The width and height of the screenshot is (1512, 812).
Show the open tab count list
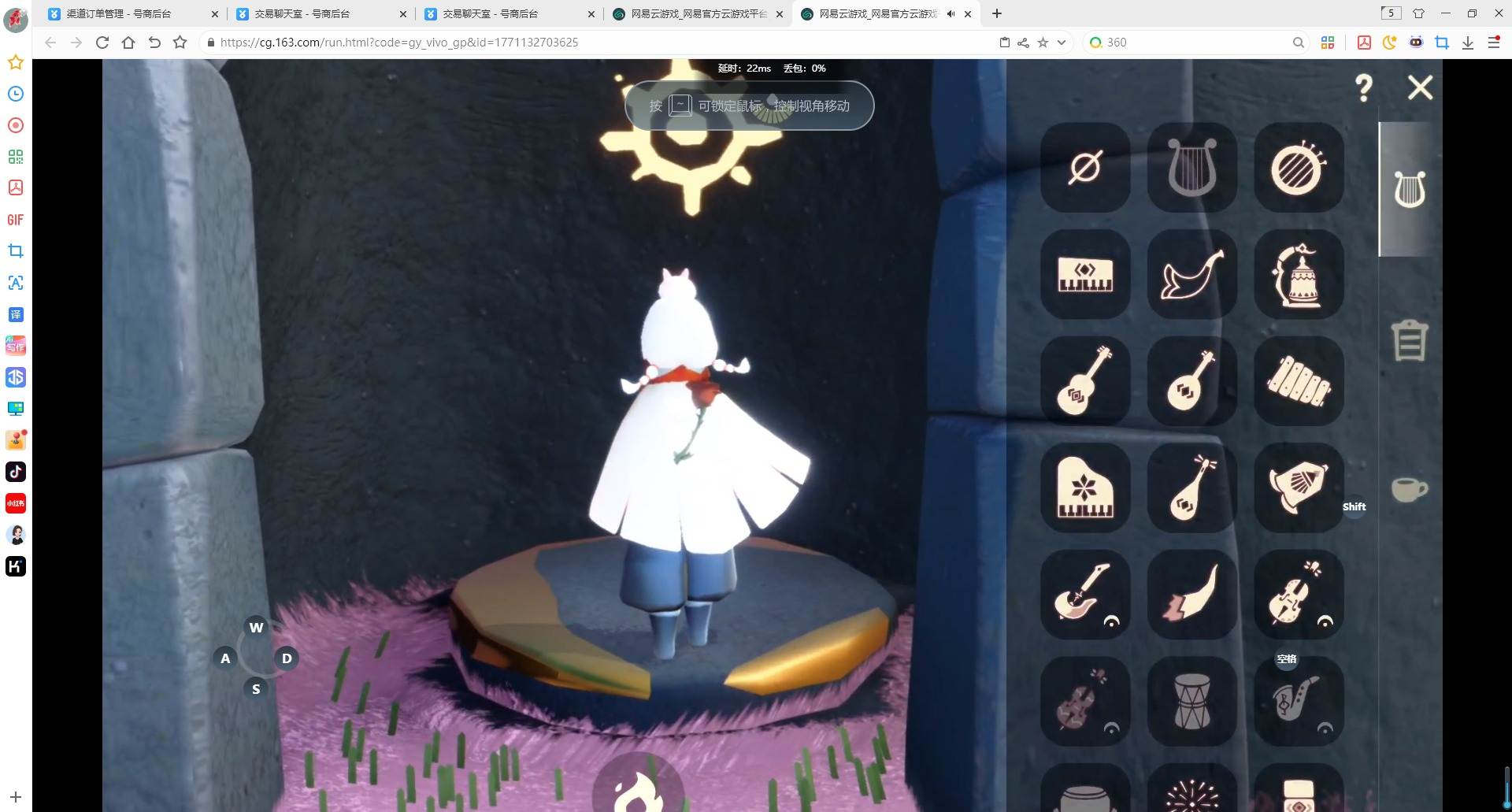pos(1392,13)
